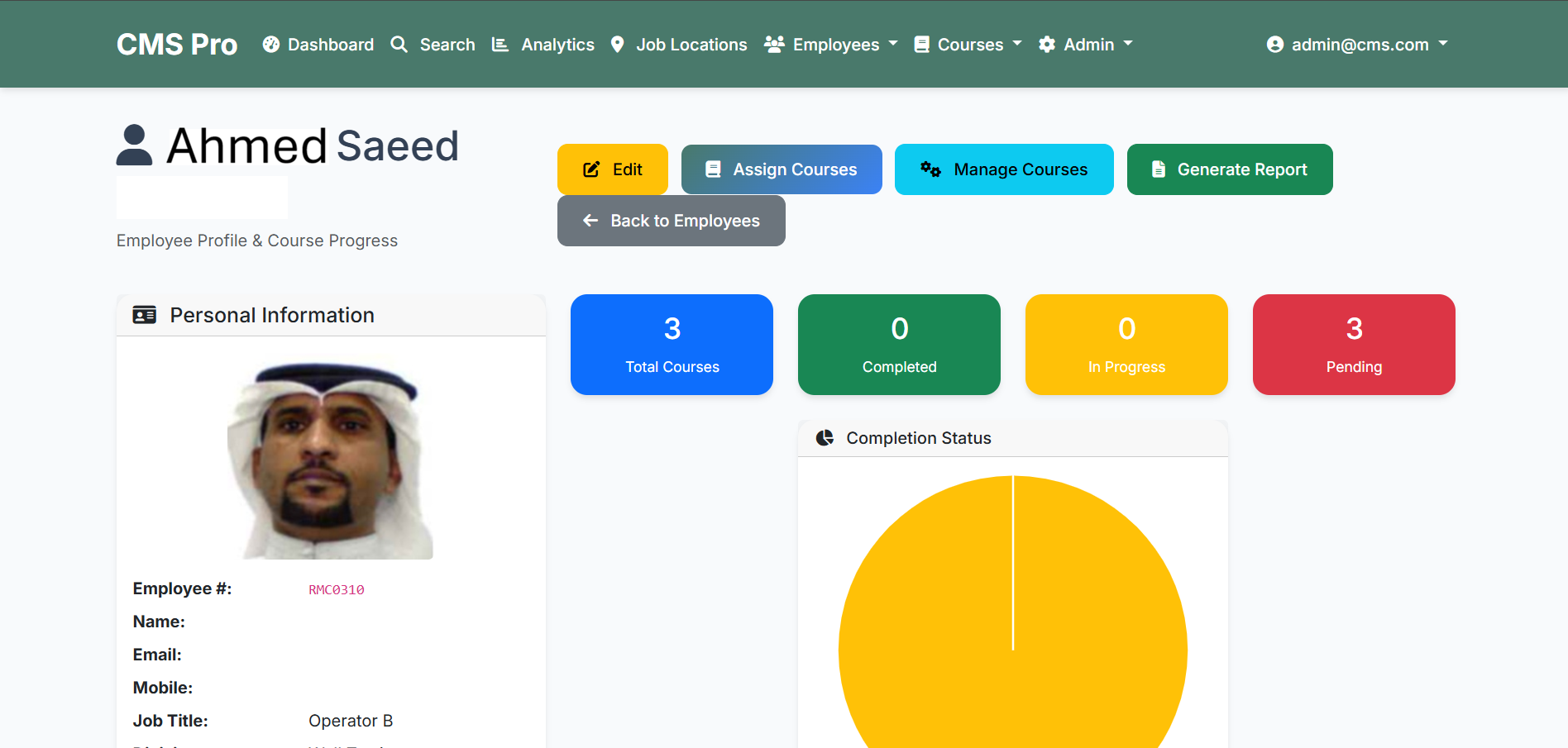Screen dimensions: 1568x748
Task: Click the Dashboard gauge icon
Action: click(271, 45)
